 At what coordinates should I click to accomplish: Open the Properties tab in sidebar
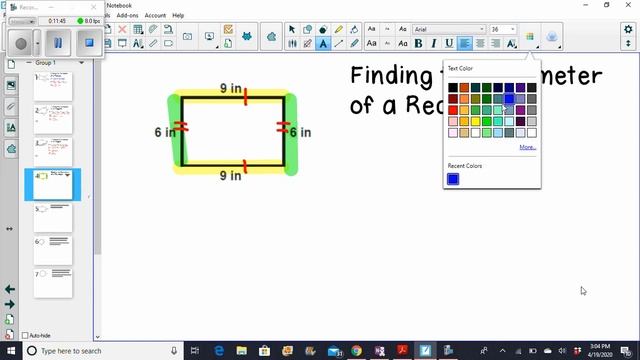pos(11,128)
